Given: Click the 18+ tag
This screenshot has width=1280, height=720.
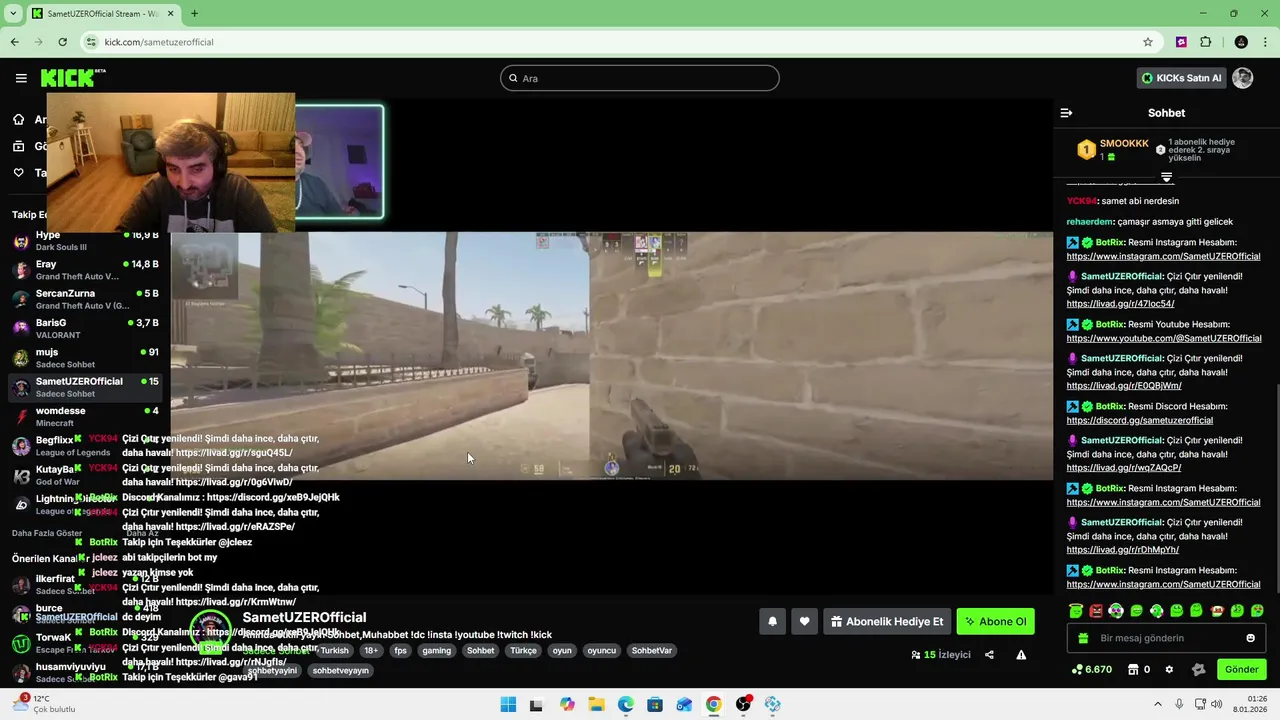Looking at the screenshot, I should 371,650.
